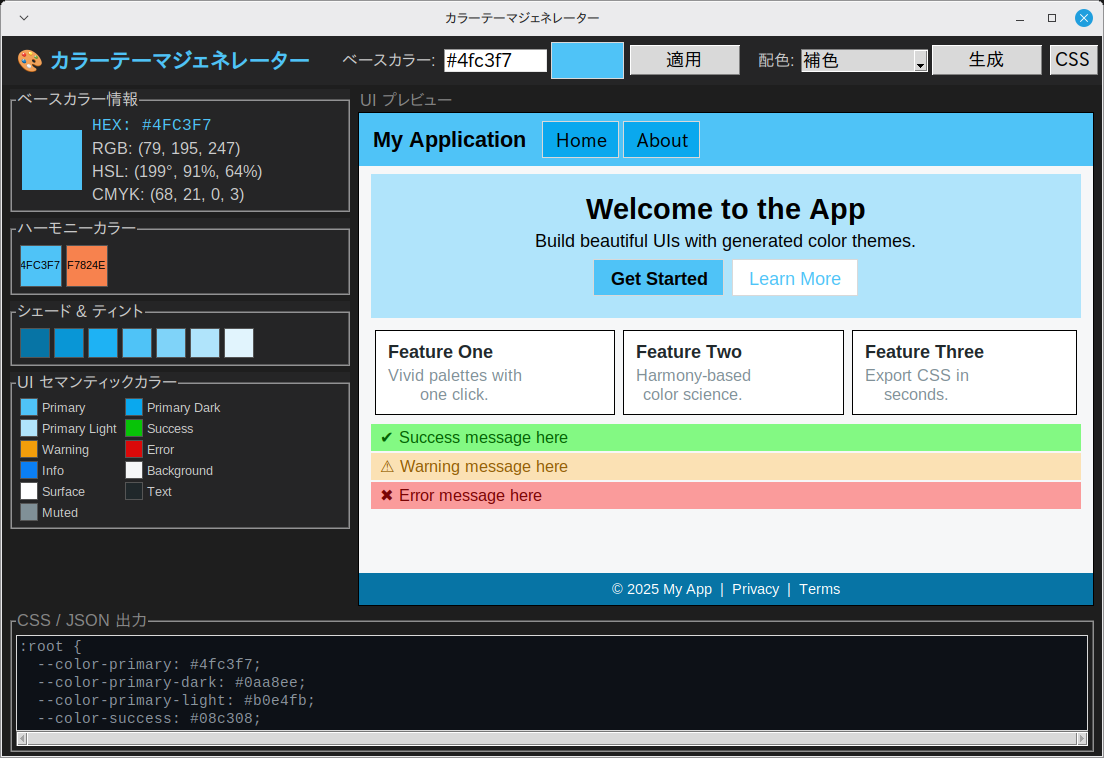Click the --color-primary-dark CSS line
Viewport: 1104px width, 758px height.
[171, 683]
